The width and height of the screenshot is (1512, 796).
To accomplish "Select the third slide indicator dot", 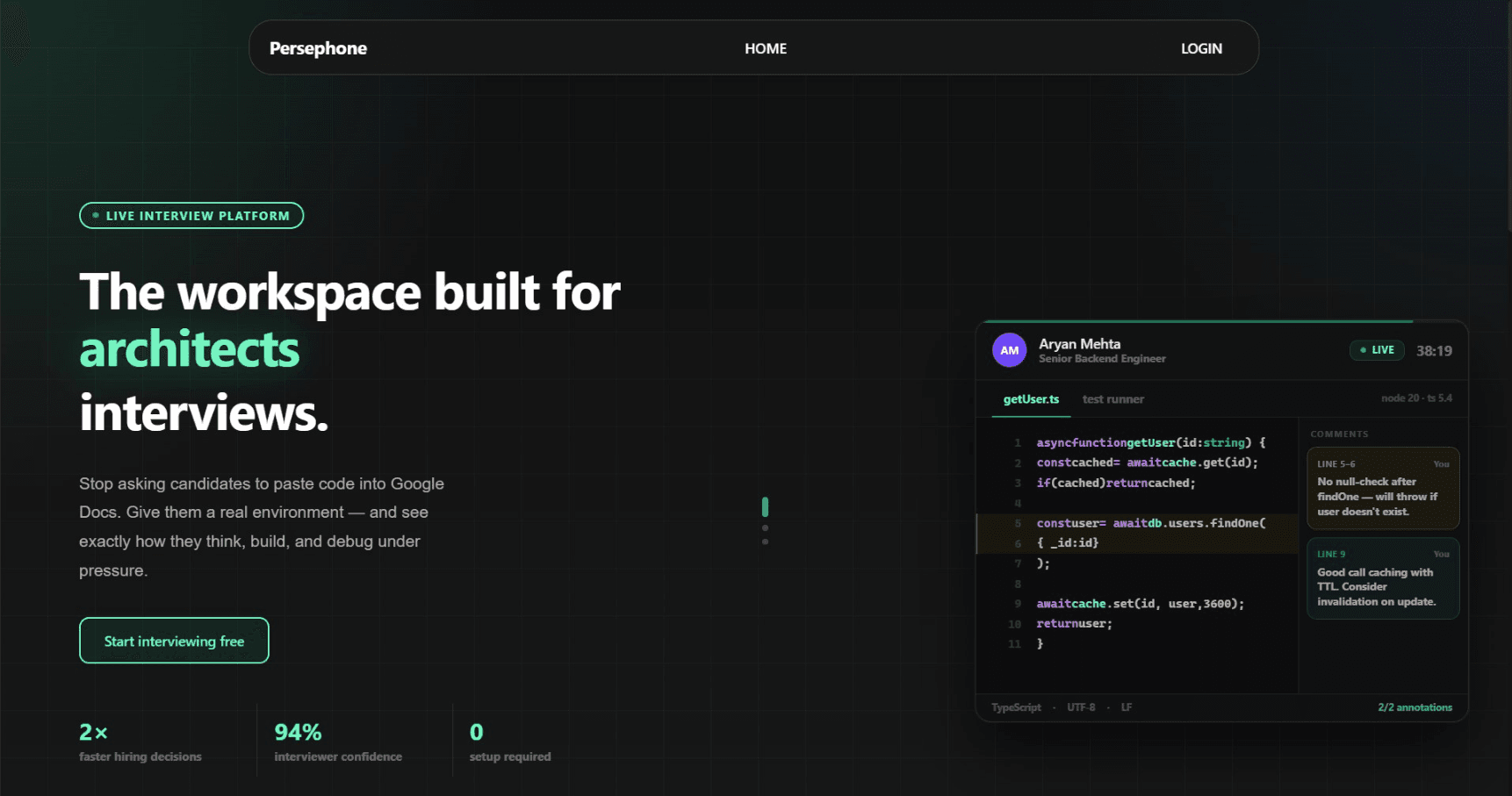I will click(x=765, y=541).
